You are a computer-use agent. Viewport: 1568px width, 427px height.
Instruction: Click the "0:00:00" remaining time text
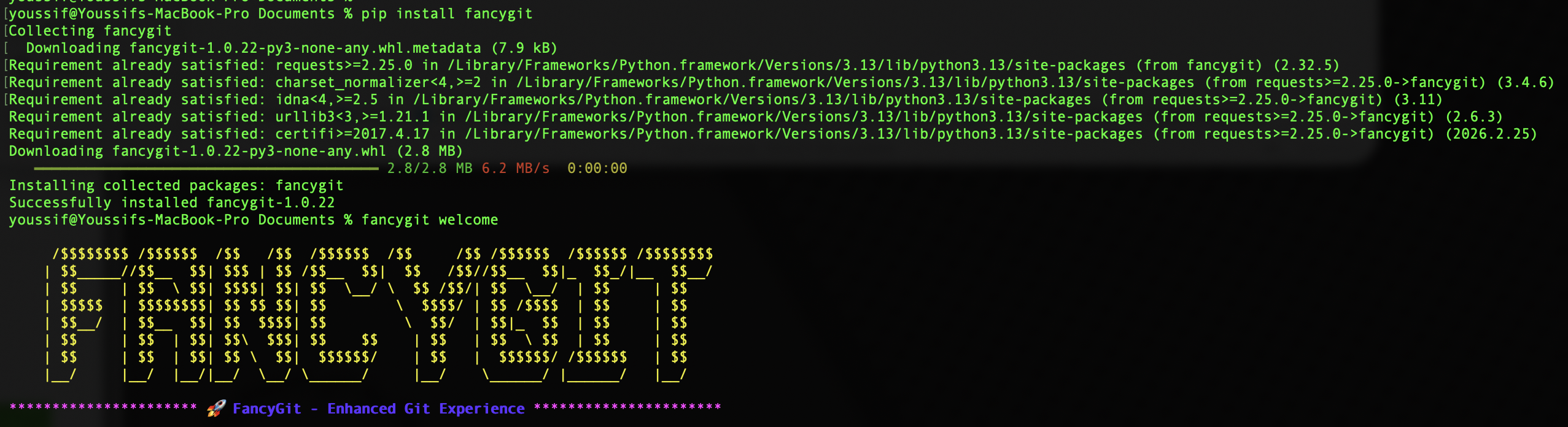[597, 168]
